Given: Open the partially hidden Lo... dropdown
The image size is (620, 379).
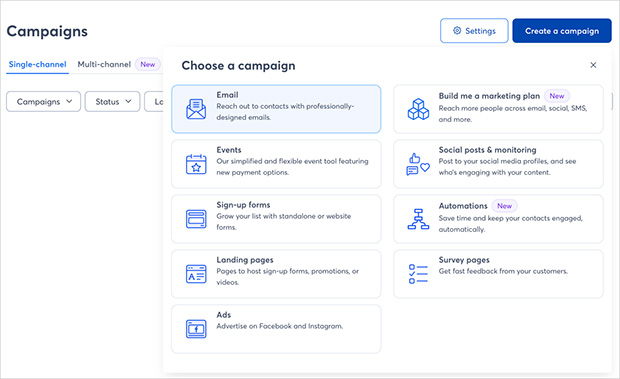Looking at the screenshot, I should pos(154,102).
